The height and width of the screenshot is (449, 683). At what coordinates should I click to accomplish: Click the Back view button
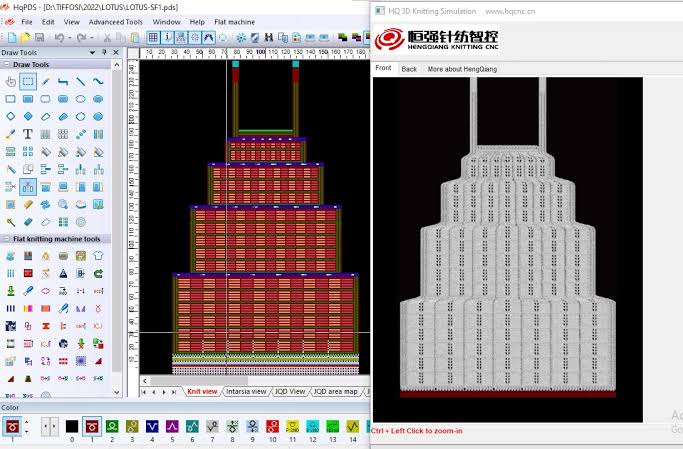point(409,69)
